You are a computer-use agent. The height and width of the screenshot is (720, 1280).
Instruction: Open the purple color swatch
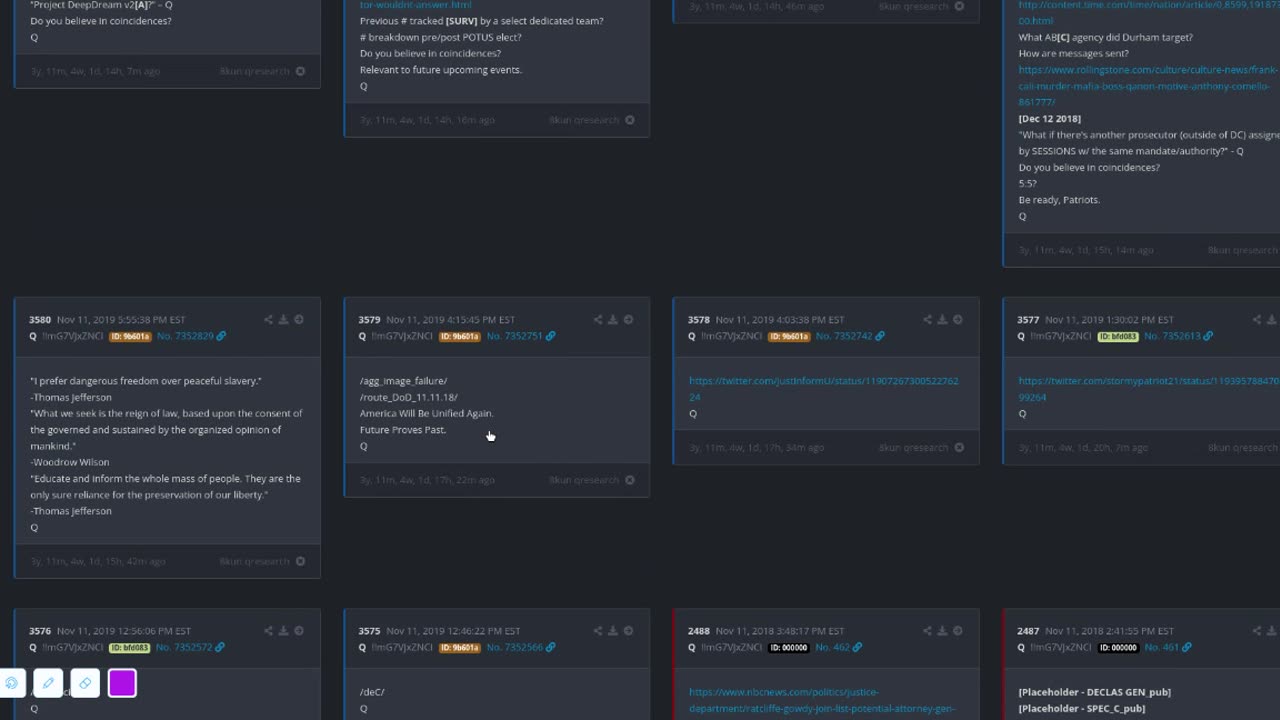122,683
